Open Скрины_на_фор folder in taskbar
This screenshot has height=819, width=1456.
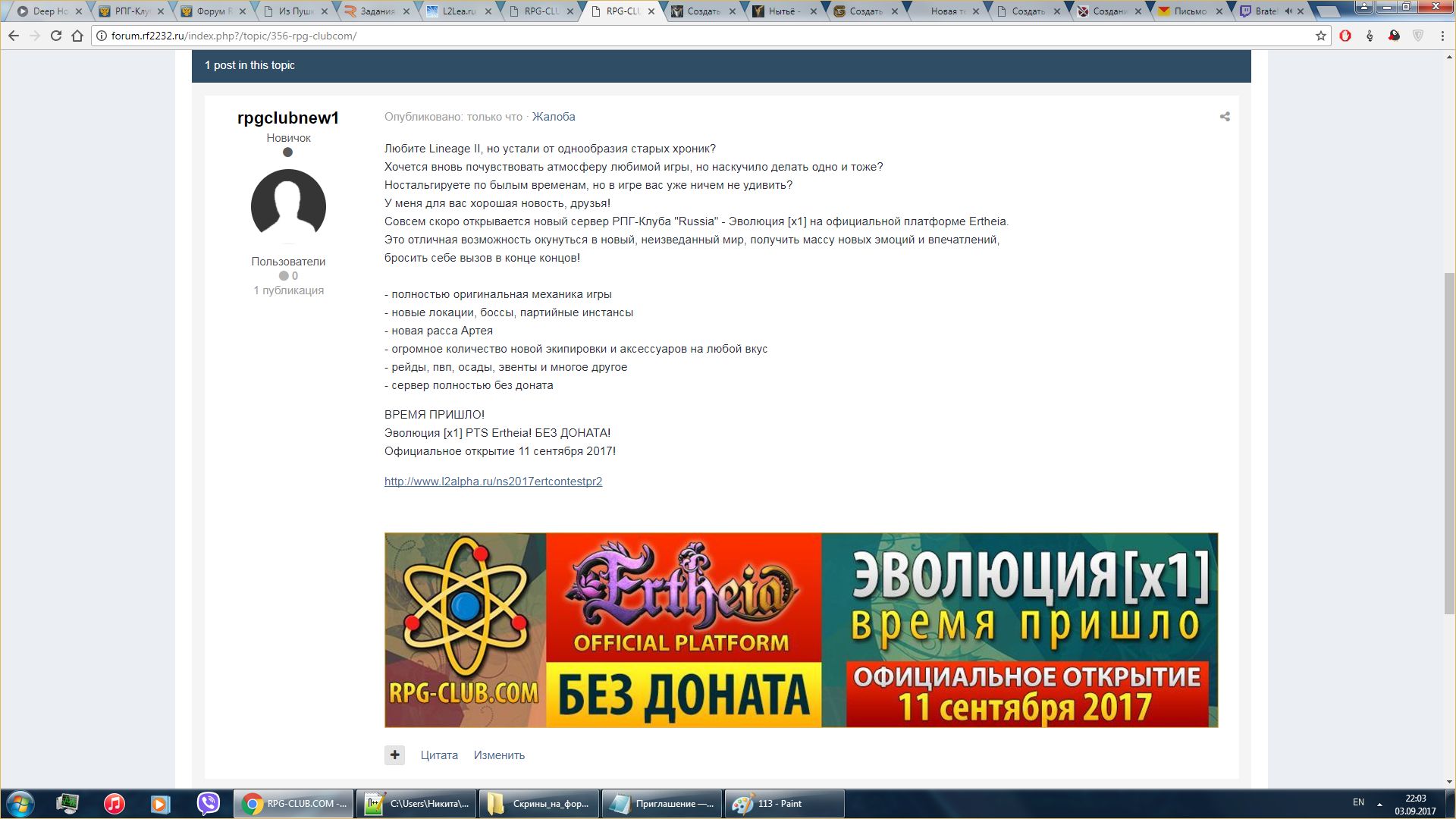pyautogui.click(x=538, y=804)
